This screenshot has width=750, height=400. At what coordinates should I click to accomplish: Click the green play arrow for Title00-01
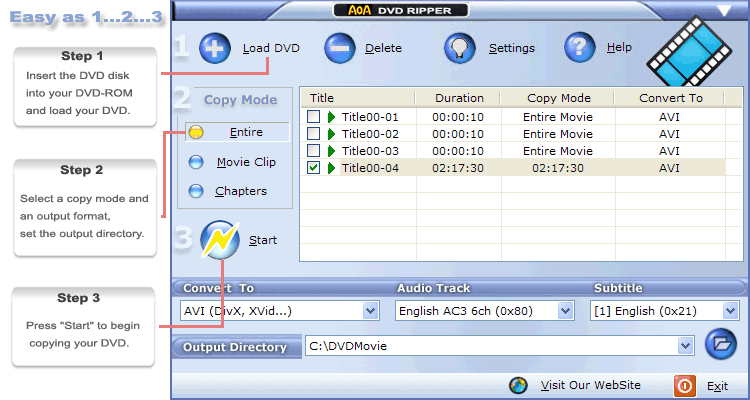tap(331, 117)
